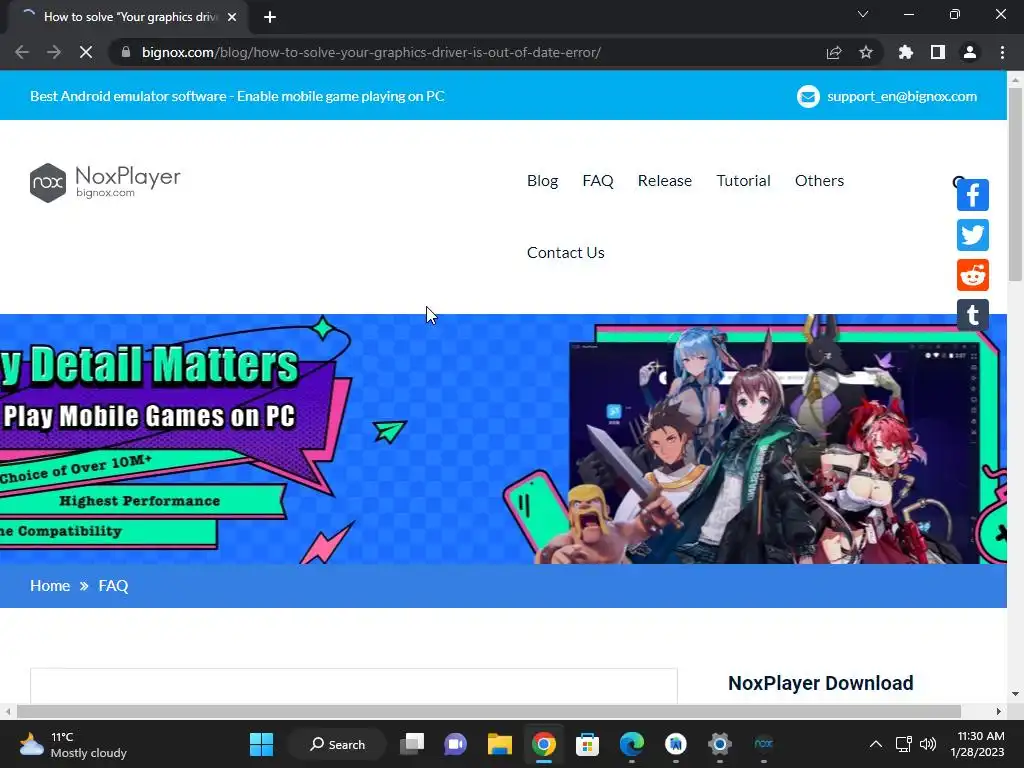Bookmark this page with star icon
1024x768 pixels.
[x=866, y=52]
